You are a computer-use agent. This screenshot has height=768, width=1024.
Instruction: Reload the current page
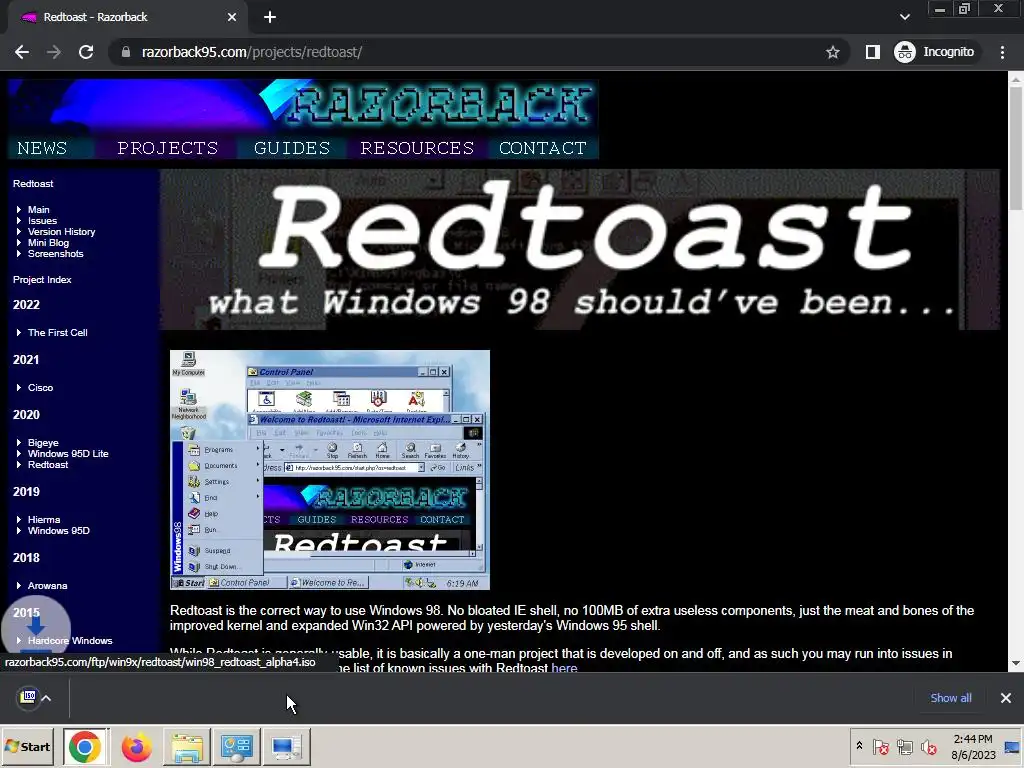click(x=86, y=52)
